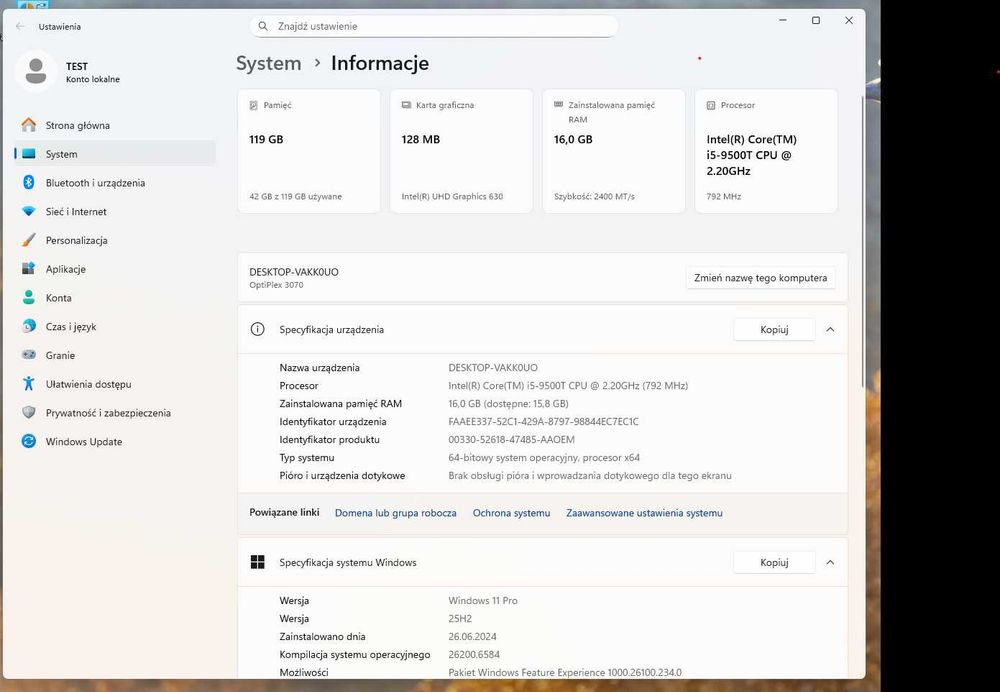Select Konta in the sidebar
Image resolution: width=1000 pixels, height=692 pixels.
pyautogui.click(x=115, y=297)
